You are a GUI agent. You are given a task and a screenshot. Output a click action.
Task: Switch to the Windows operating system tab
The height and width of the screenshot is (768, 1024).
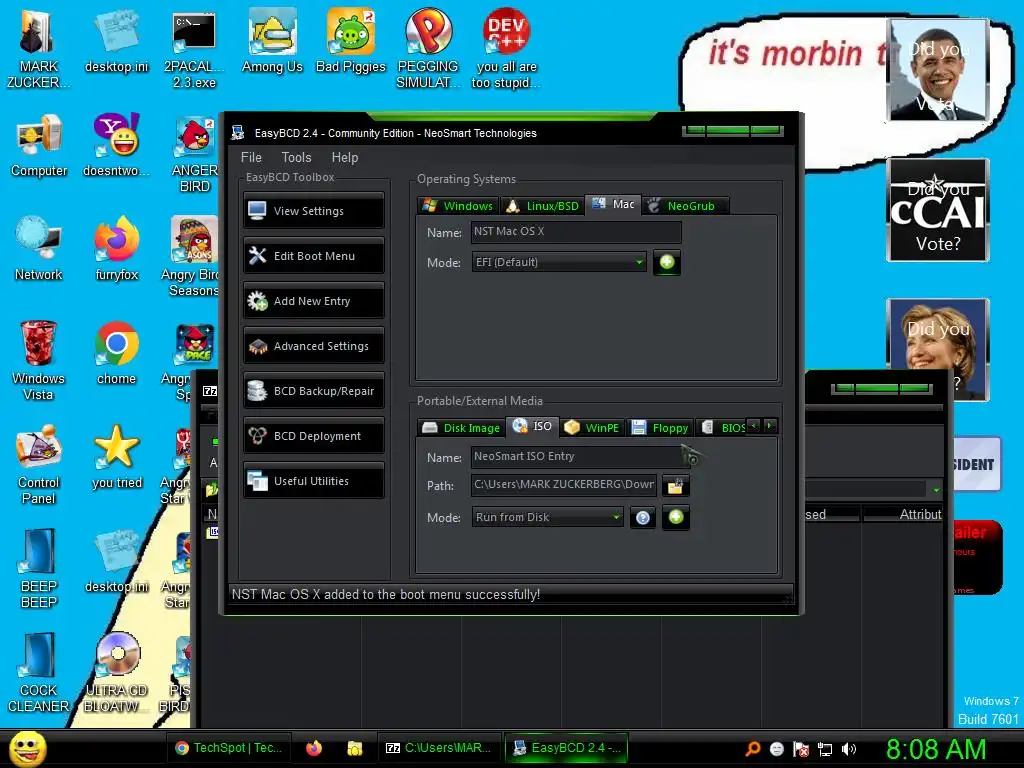[458, 206]
